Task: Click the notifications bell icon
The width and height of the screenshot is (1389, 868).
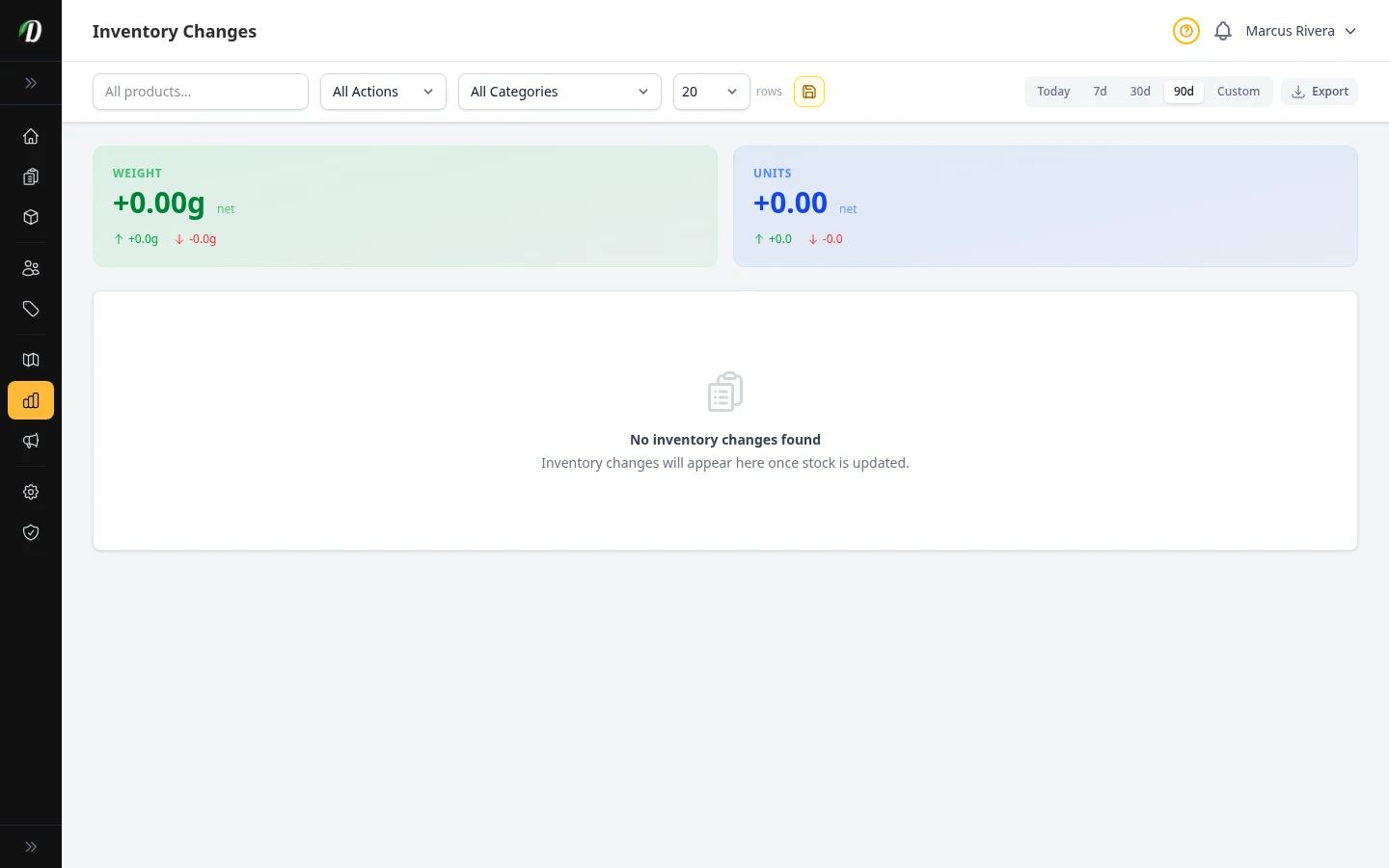Action: coord(1222,31)
